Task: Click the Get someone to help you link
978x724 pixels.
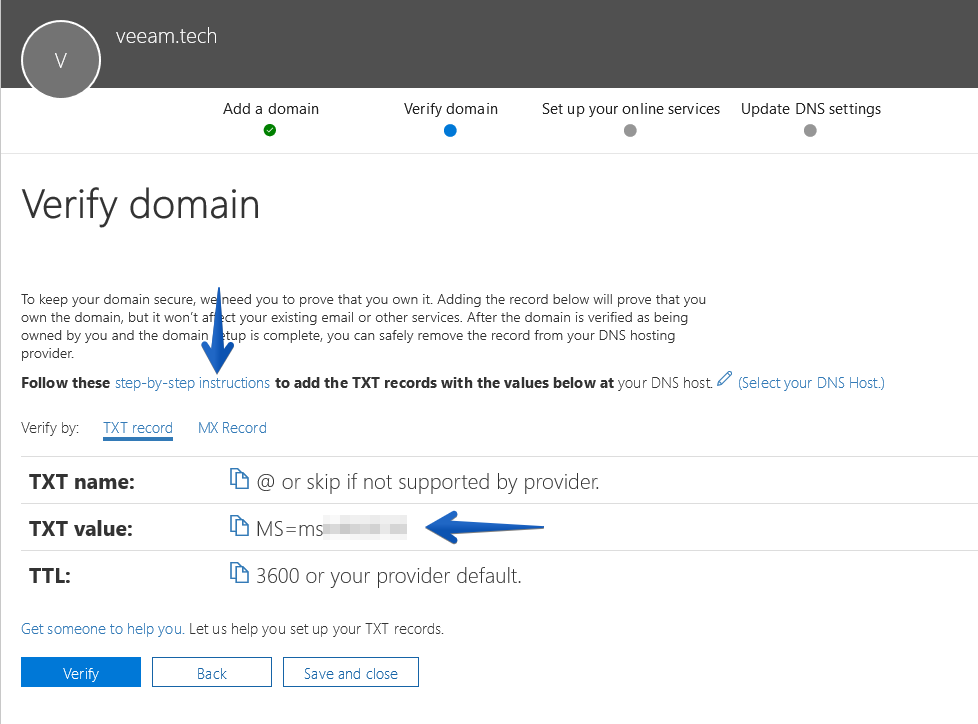Action: (103, 629)
